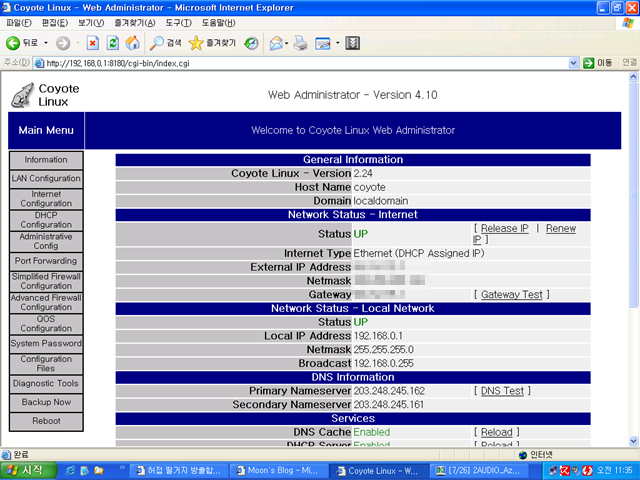Open DHCP Configuration
The height and width of the screenshot is (480, 640).
[46, 220]
